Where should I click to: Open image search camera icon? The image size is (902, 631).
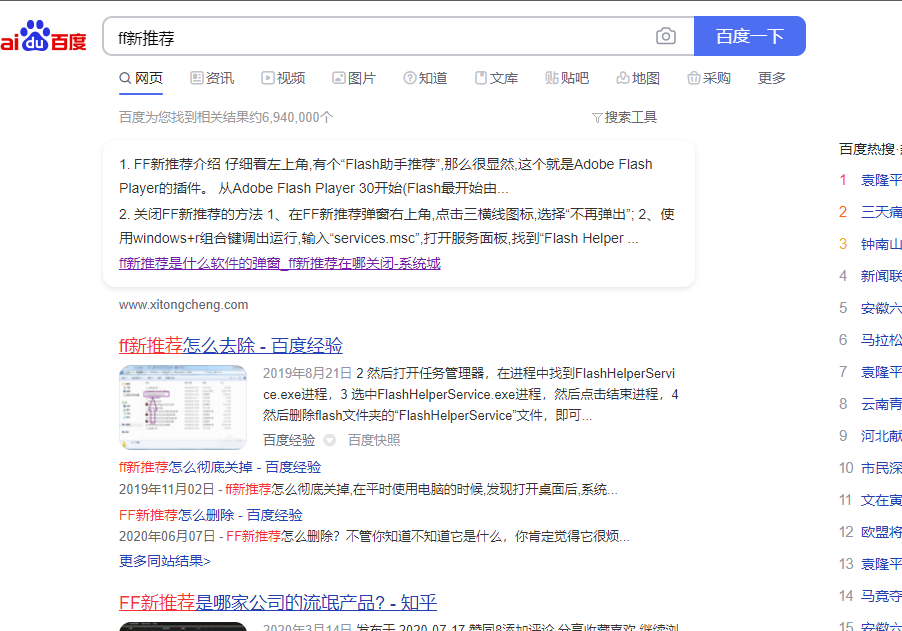tap(666, 36)
